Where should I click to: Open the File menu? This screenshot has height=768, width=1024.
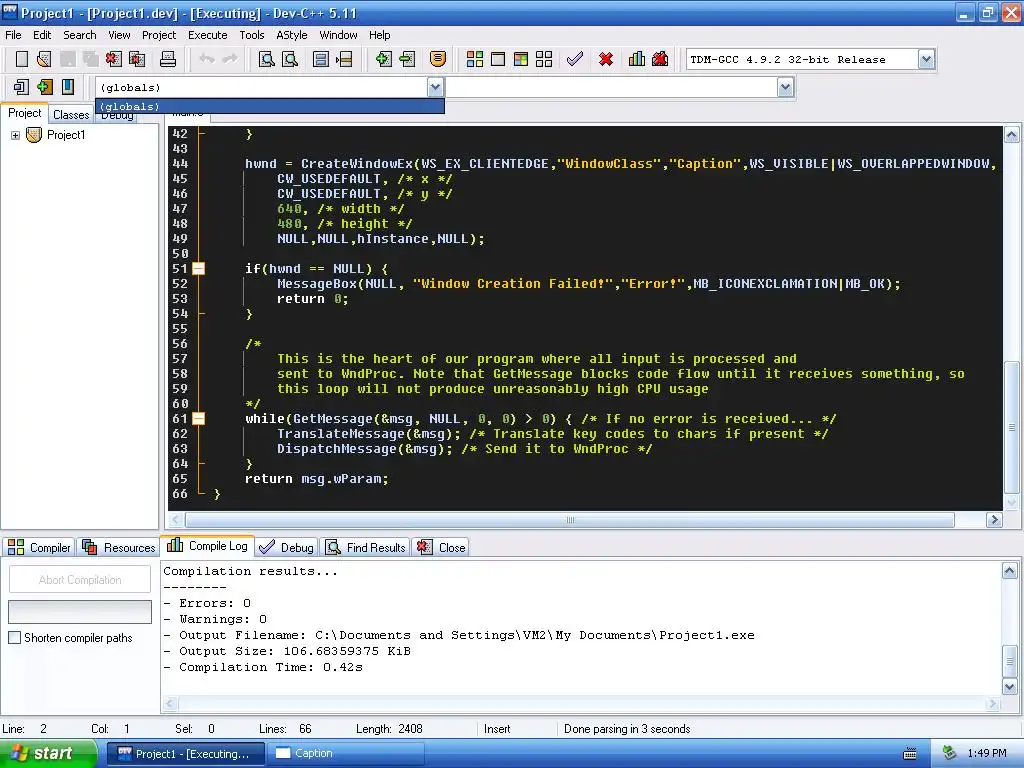pyautogui.click(x=13, y=35)
